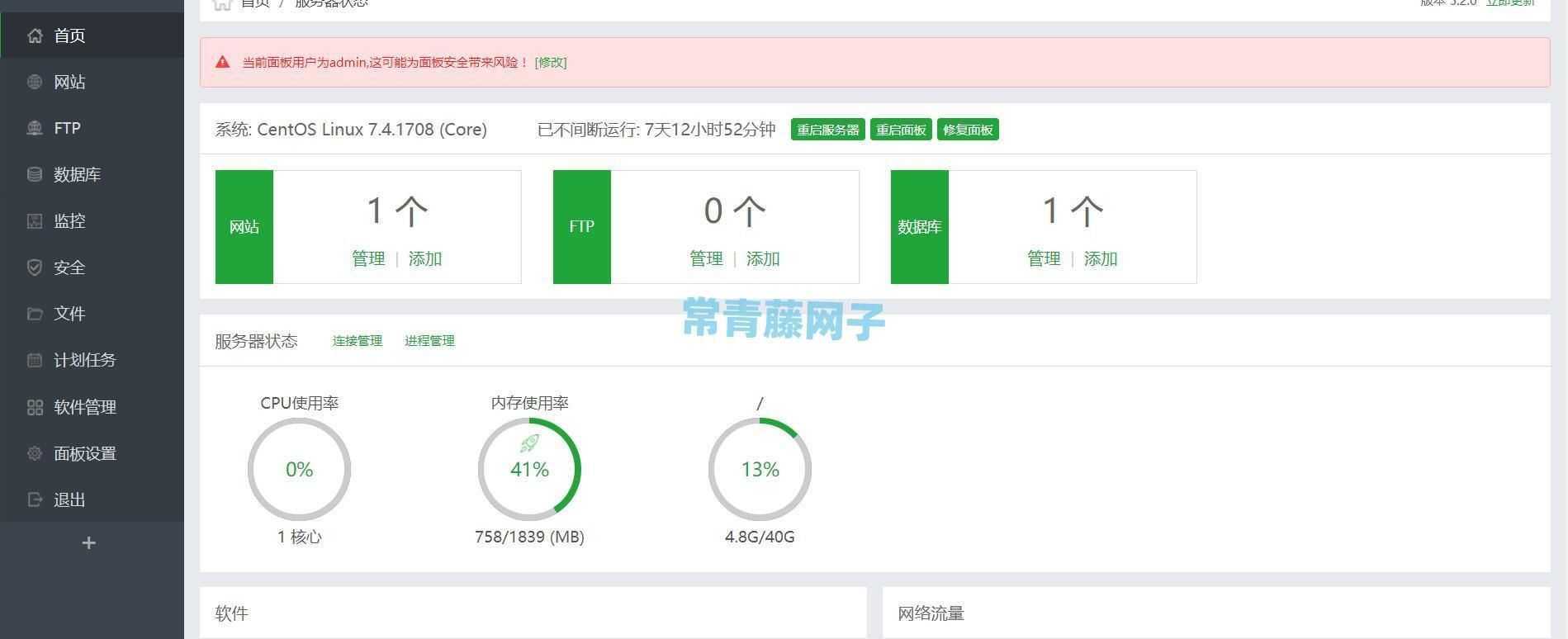The image size is (1568, 639).
Task: Click the grid icon beside 软件管理
Action: 35,407
